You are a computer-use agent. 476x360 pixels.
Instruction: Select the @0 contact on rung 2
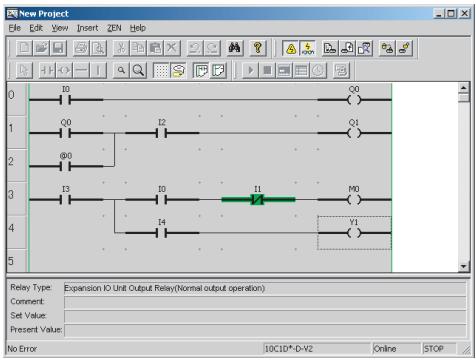(x=66, y=166)
